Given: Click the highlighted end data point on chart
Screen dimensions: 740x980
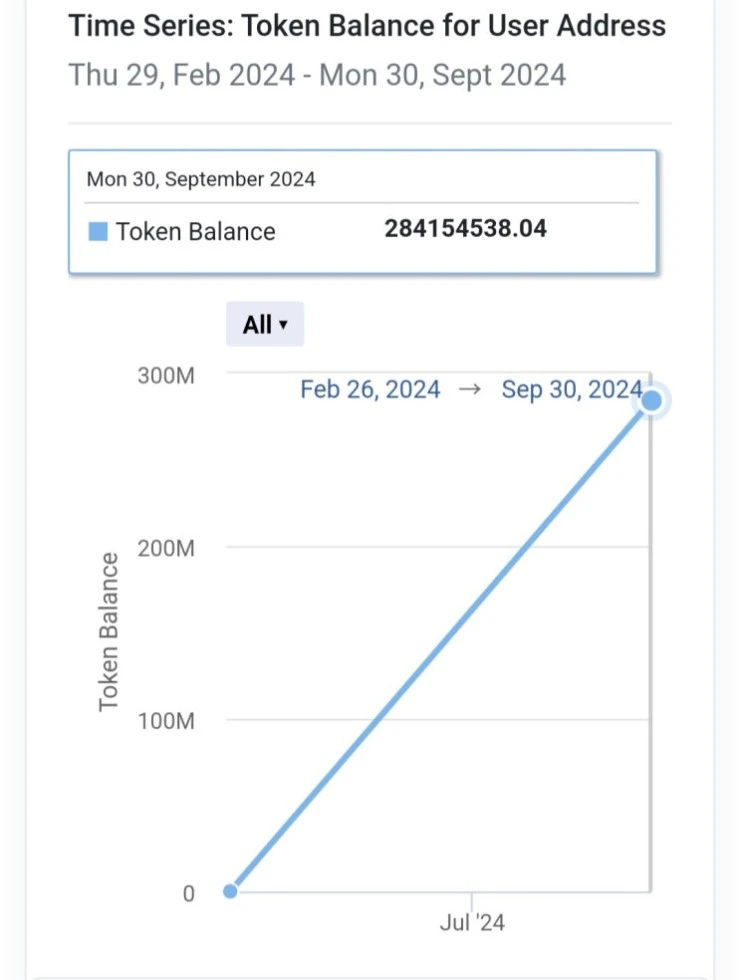Looking at the screenshot, I should pyautogui.click(x=651, y=402).
